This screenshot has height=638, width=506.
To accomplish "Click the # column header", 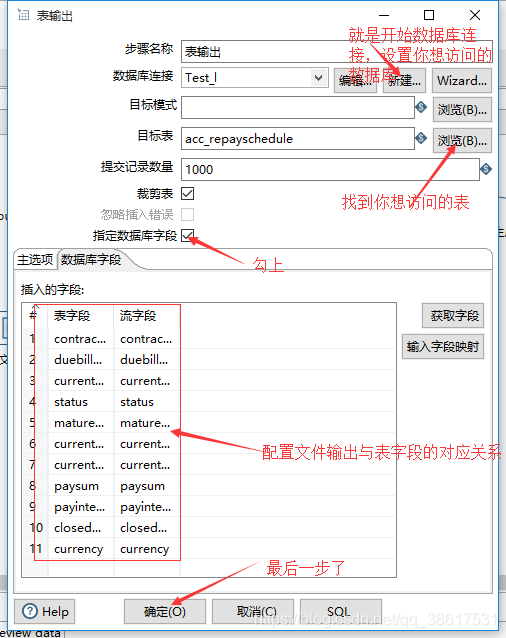I will tap(35, 316).
